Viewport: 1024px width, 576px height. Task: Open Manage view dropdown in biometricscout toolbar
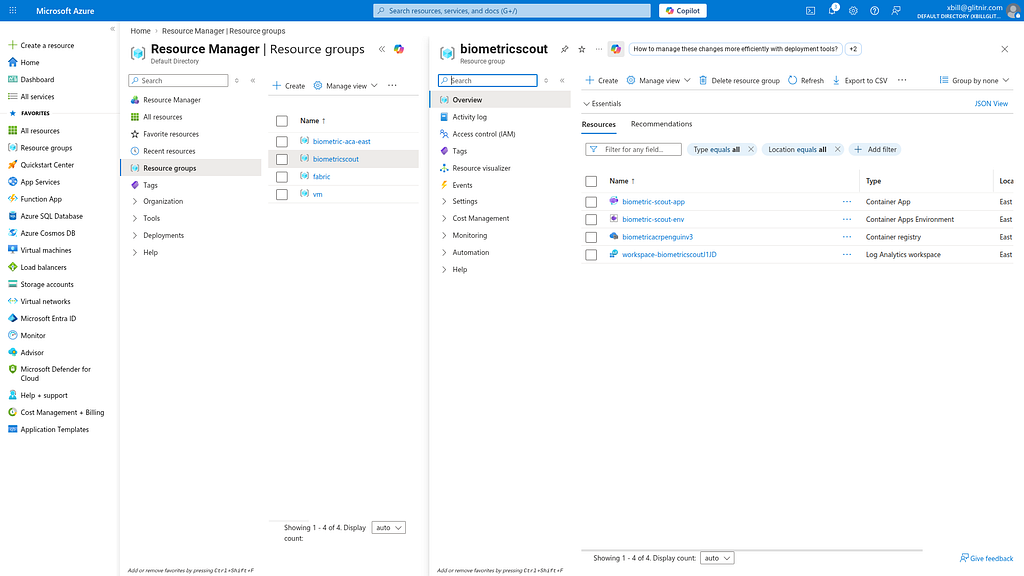(658, 80)
